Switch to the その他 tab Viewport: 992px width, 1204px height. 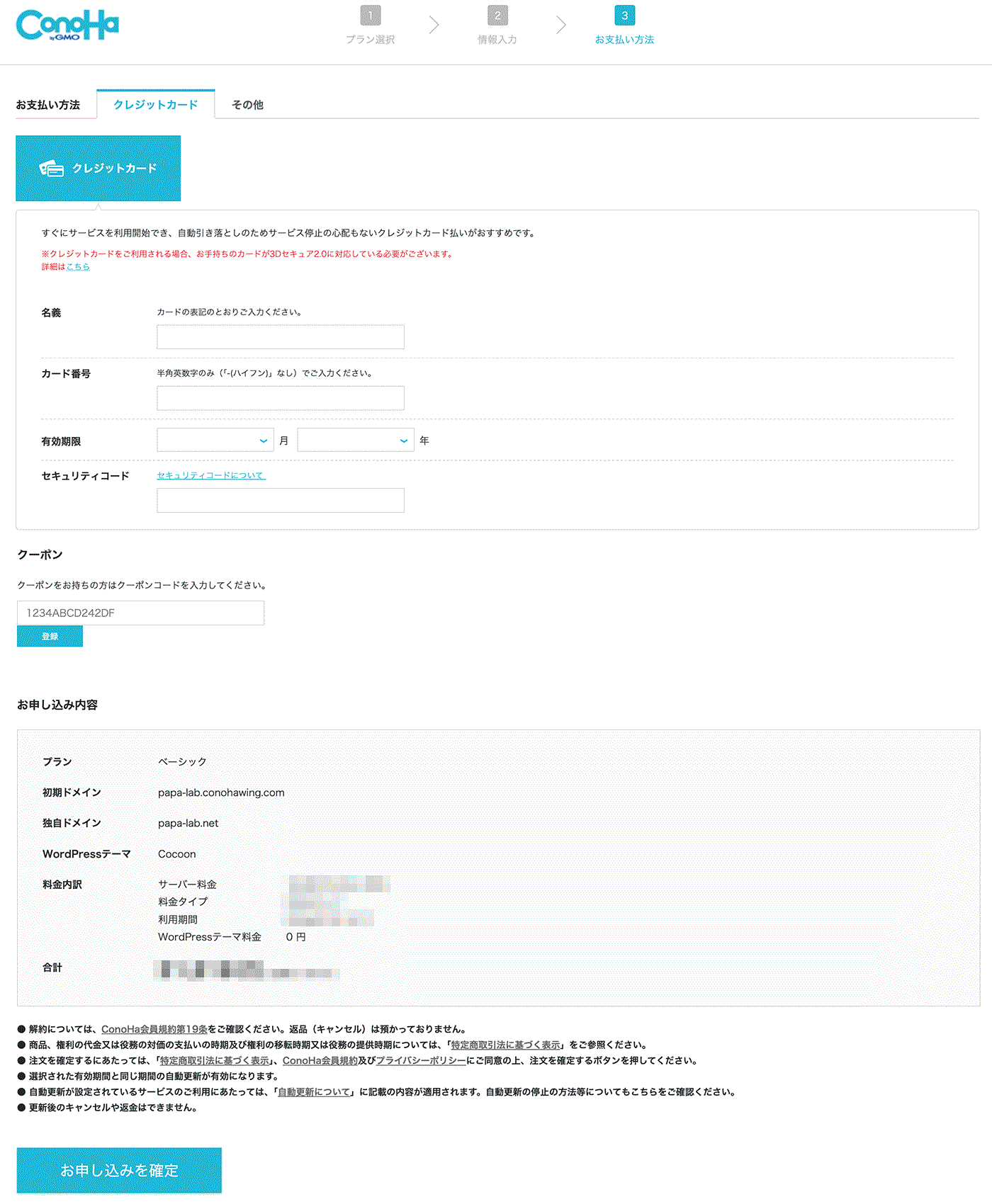coord(247,105)
